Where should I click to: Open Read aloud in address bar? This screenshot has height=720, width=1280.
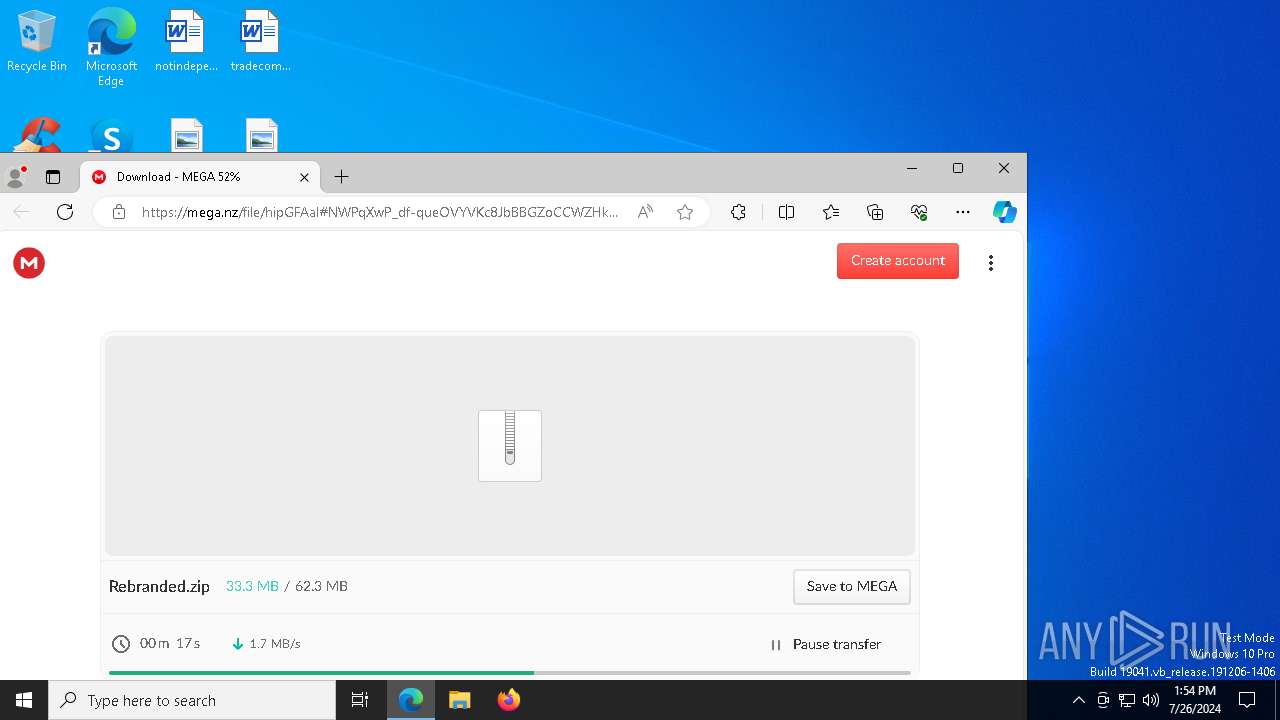646,212
